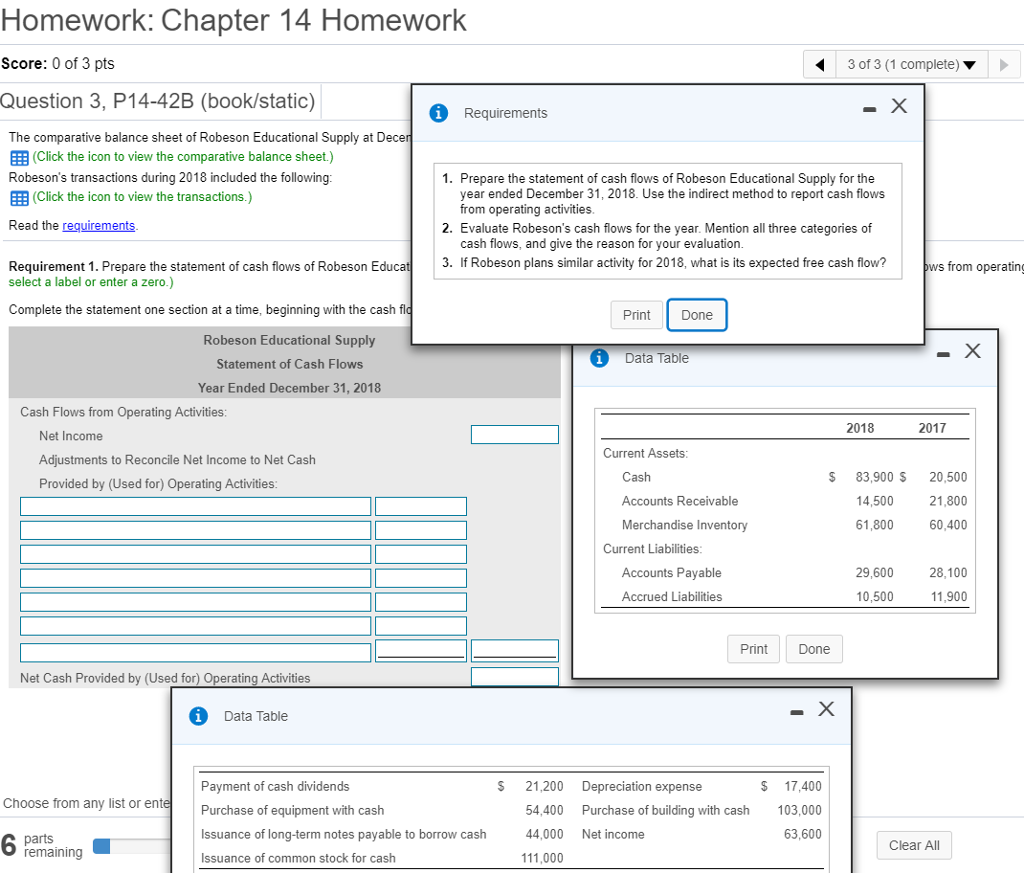
Task: Click Merchandise Inventory 2018 value 61,800
Action: (x=874, y=525)
